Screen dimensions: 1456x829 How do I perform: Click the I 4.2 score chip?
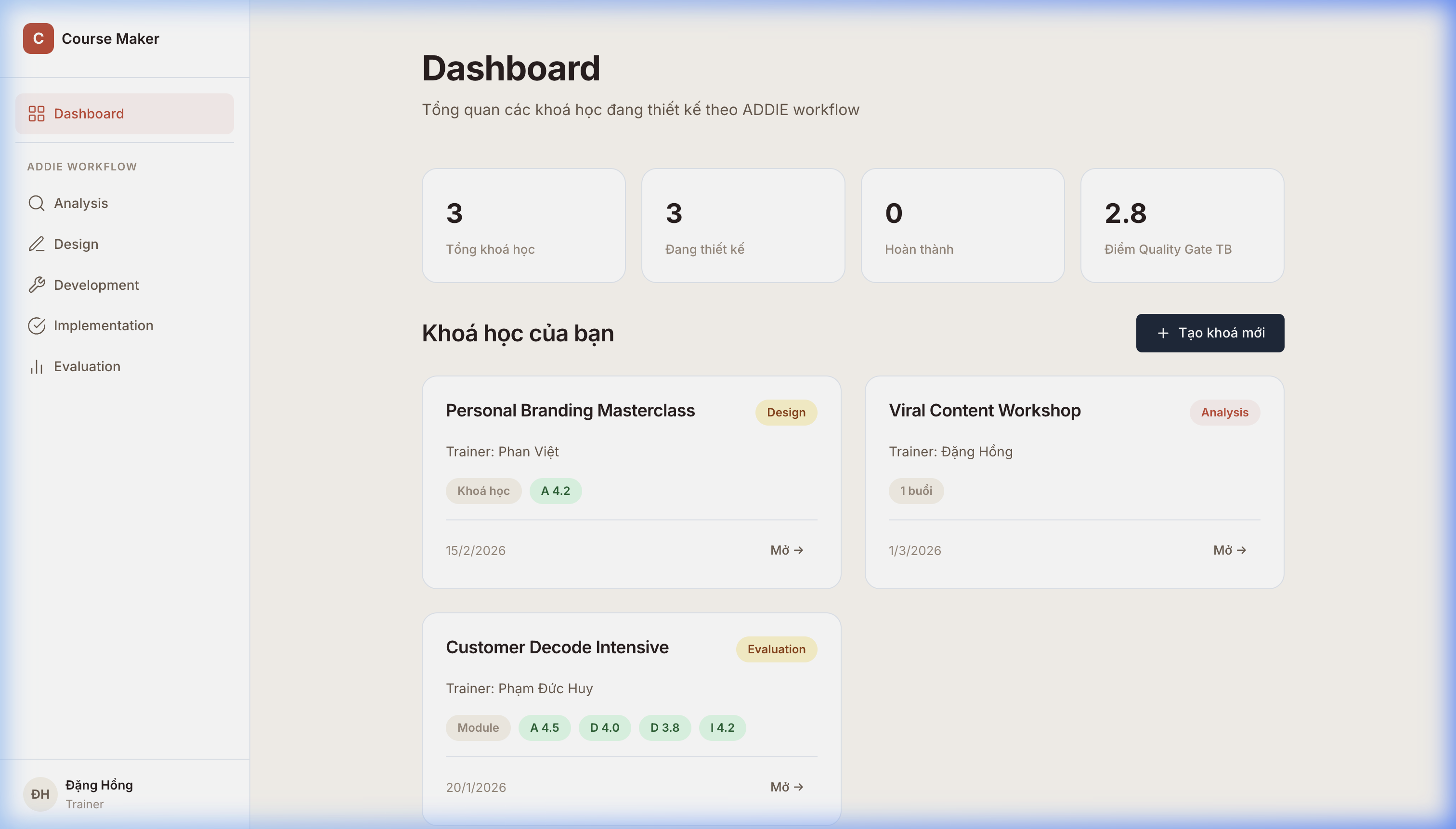722,727
